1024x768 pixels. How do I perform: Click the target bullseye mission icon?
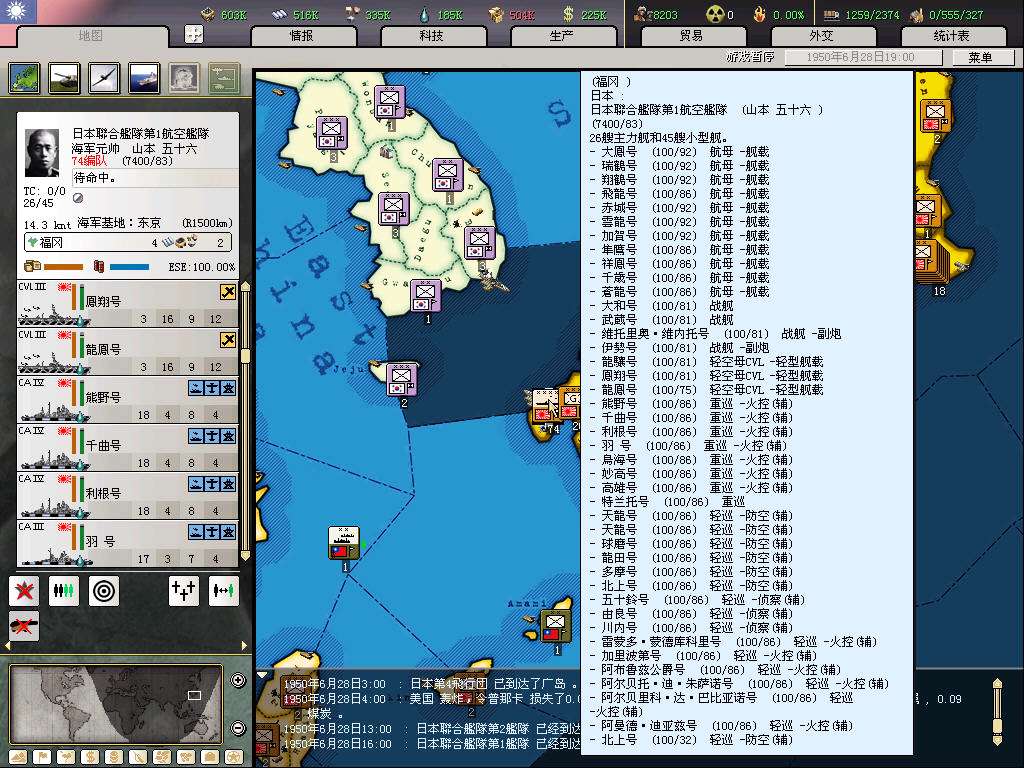pos(104,591)
